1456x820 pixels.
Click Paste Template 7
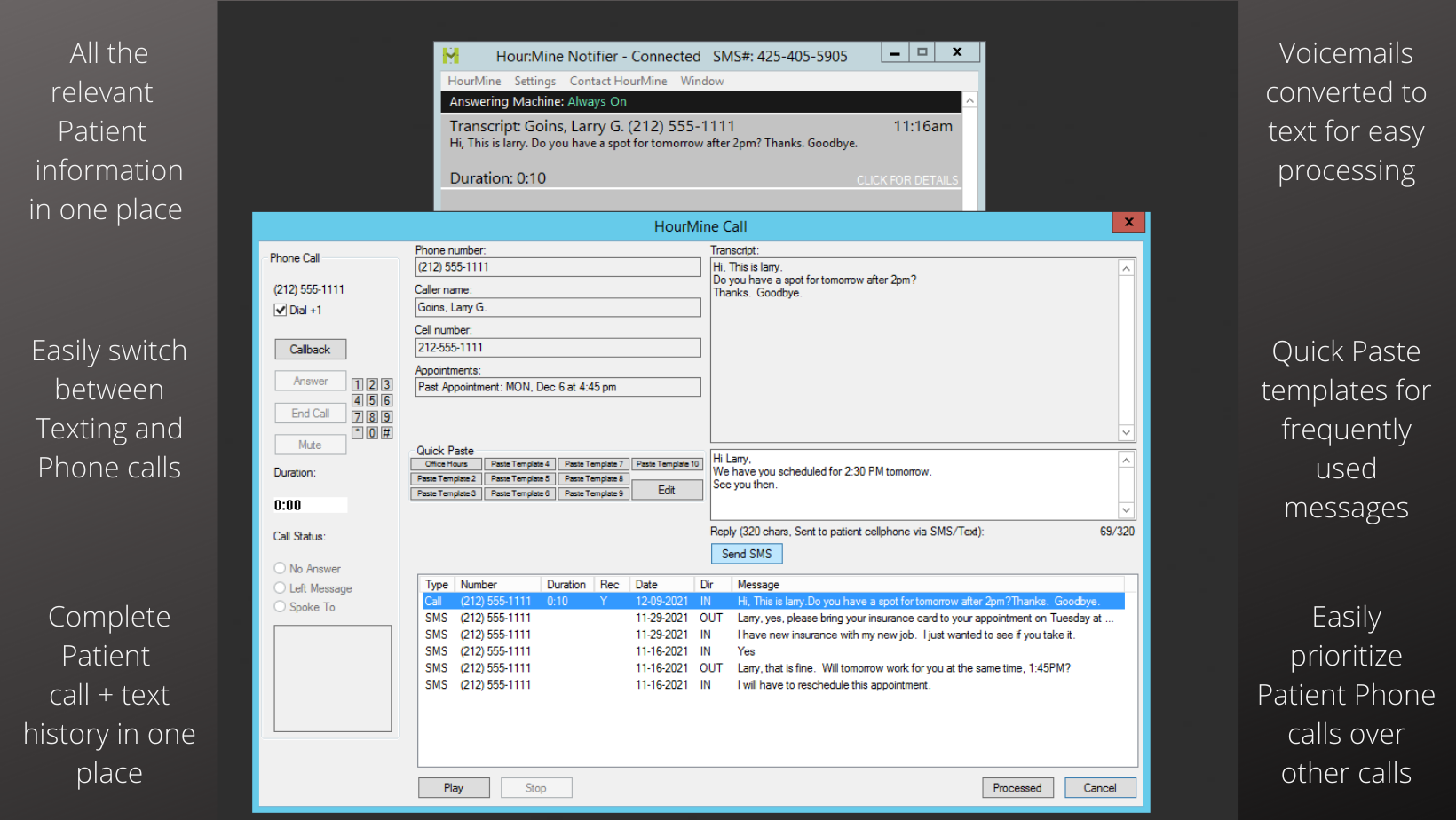(594, 464)
